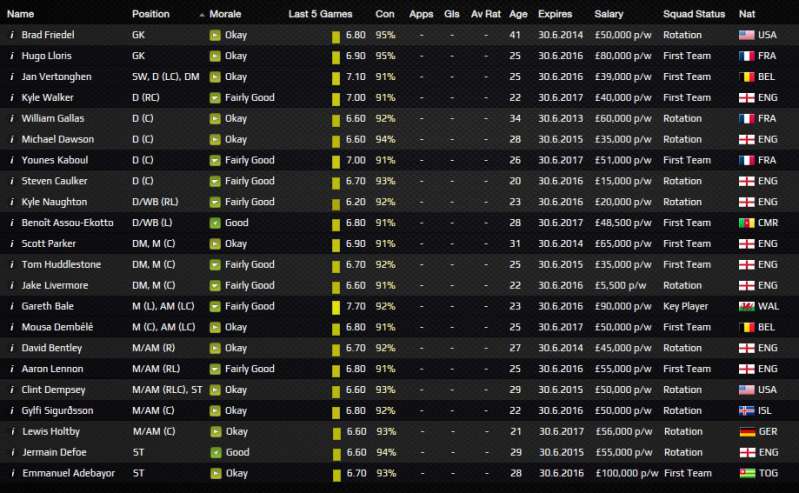Sort by Nat column header
Image resolution: width=799 pixels, height=493 pixels.
[x=747, y=14]
